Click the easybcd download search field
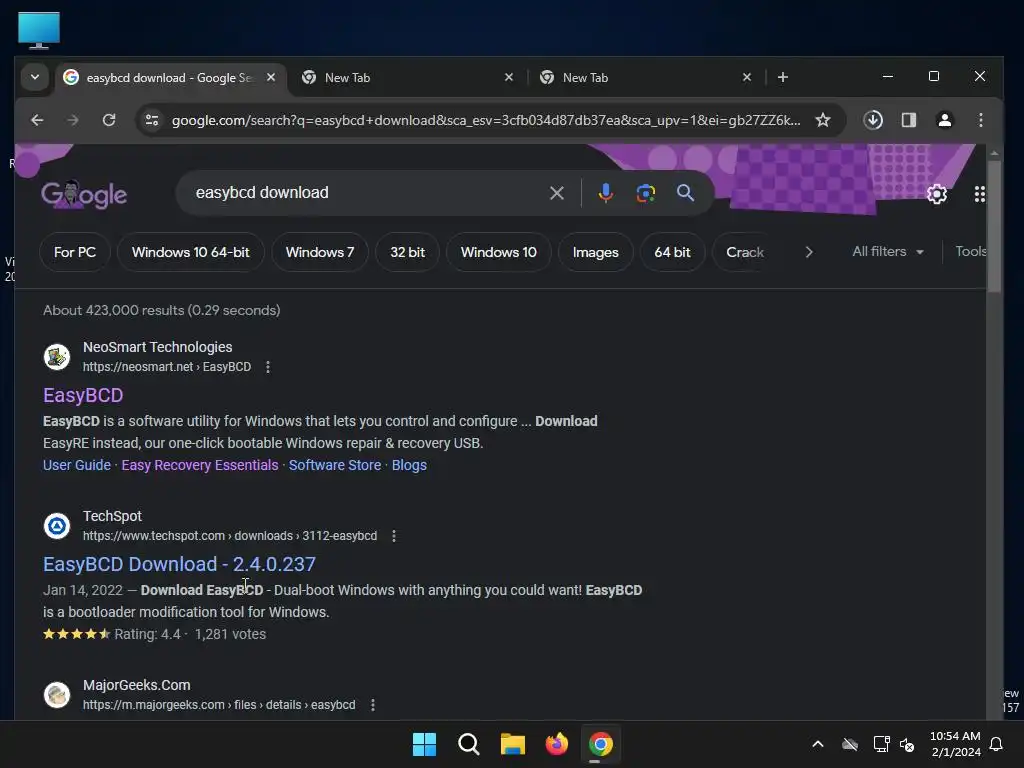The width and height of the screenshot is (1024, 768). 366,193
